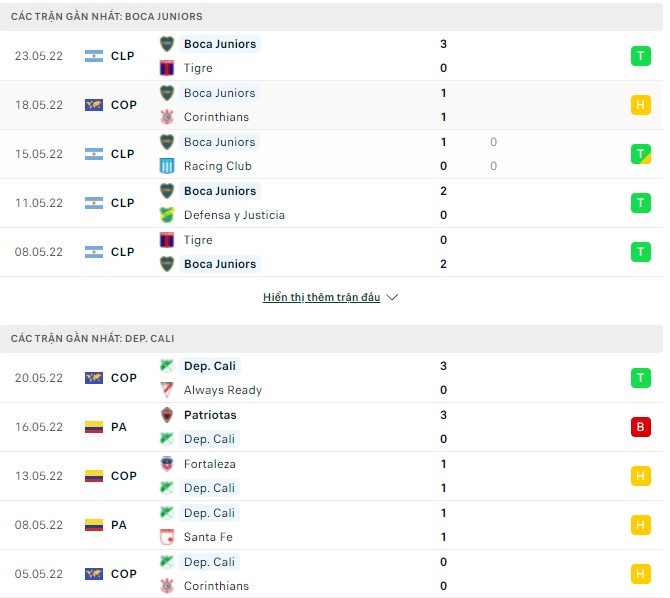Click the Fortaleza team crest
670x598 pixels.
[x=167, y=464]
